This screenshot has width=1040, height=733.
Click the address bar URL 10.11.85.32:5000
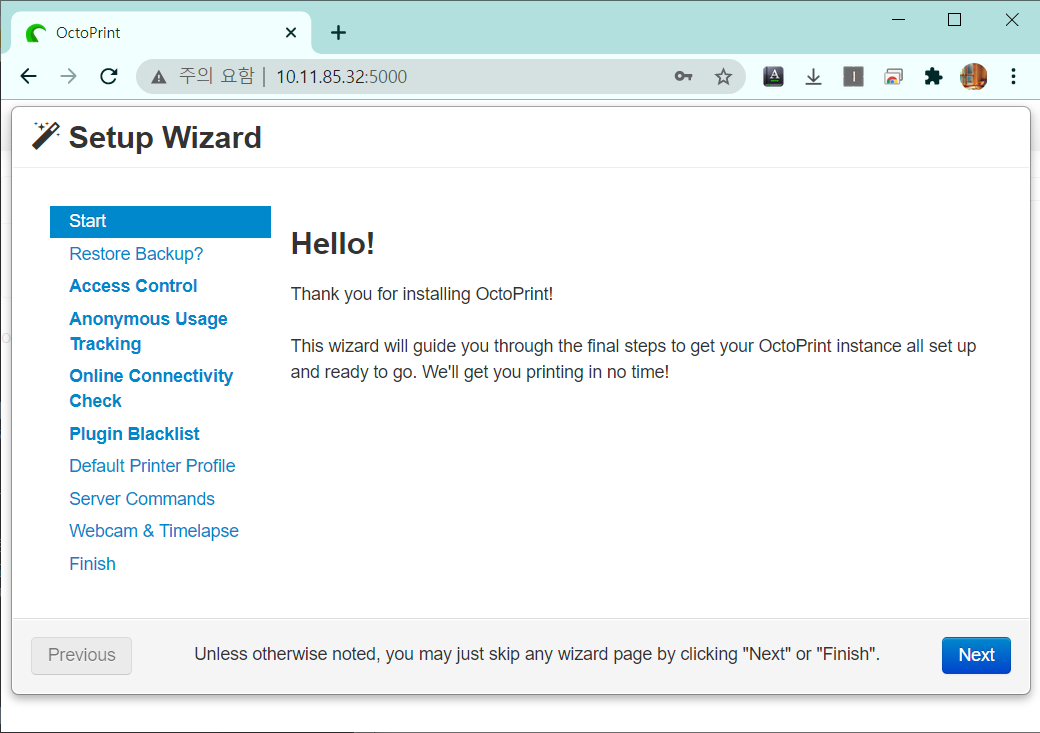click(x=342, y=77)
